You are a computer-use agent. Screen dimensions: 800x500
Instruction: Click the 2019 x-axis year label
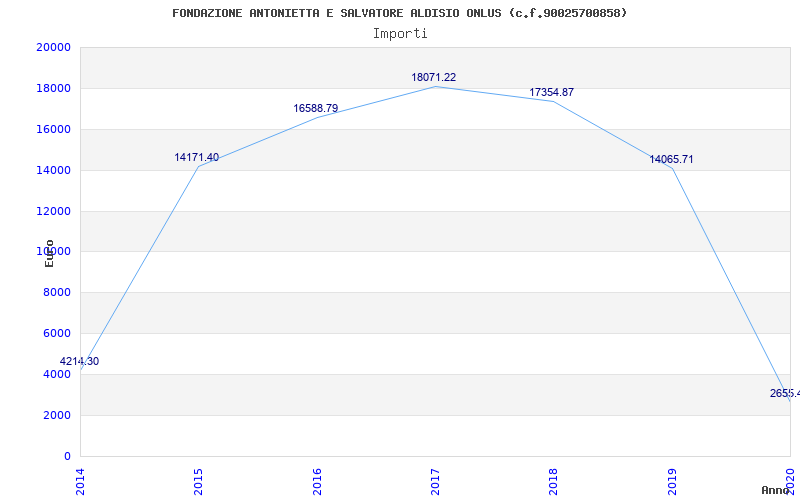[672, 482]
